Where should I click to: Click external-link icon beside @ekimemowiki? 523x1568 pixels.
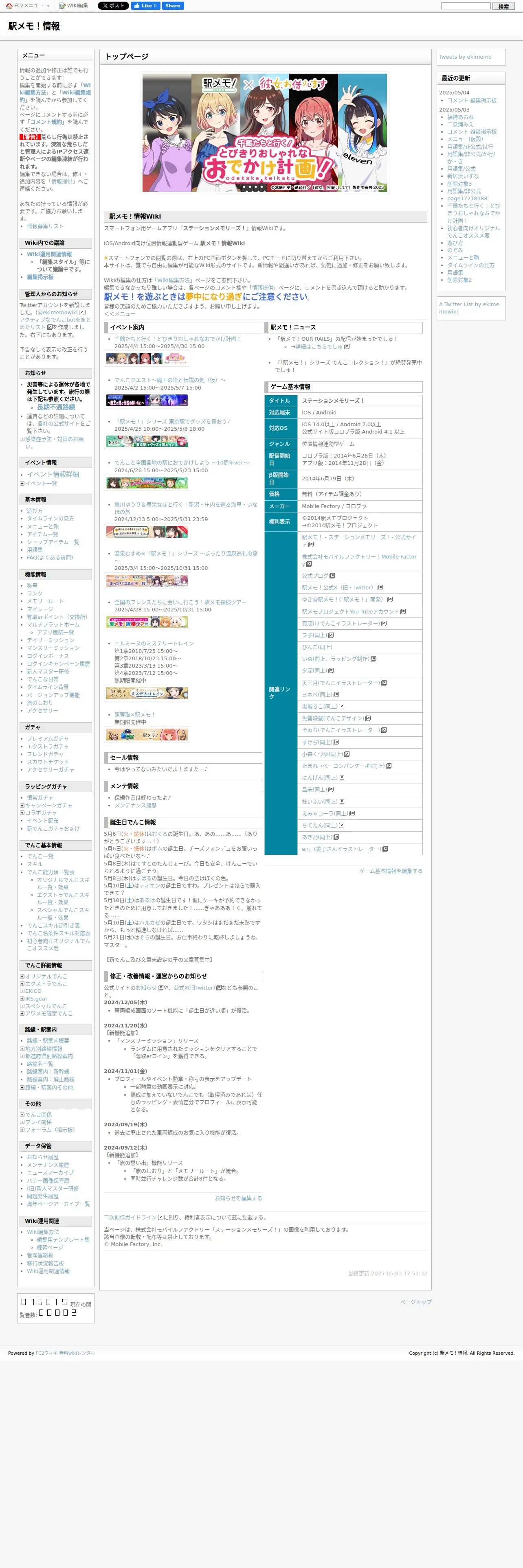81,312
